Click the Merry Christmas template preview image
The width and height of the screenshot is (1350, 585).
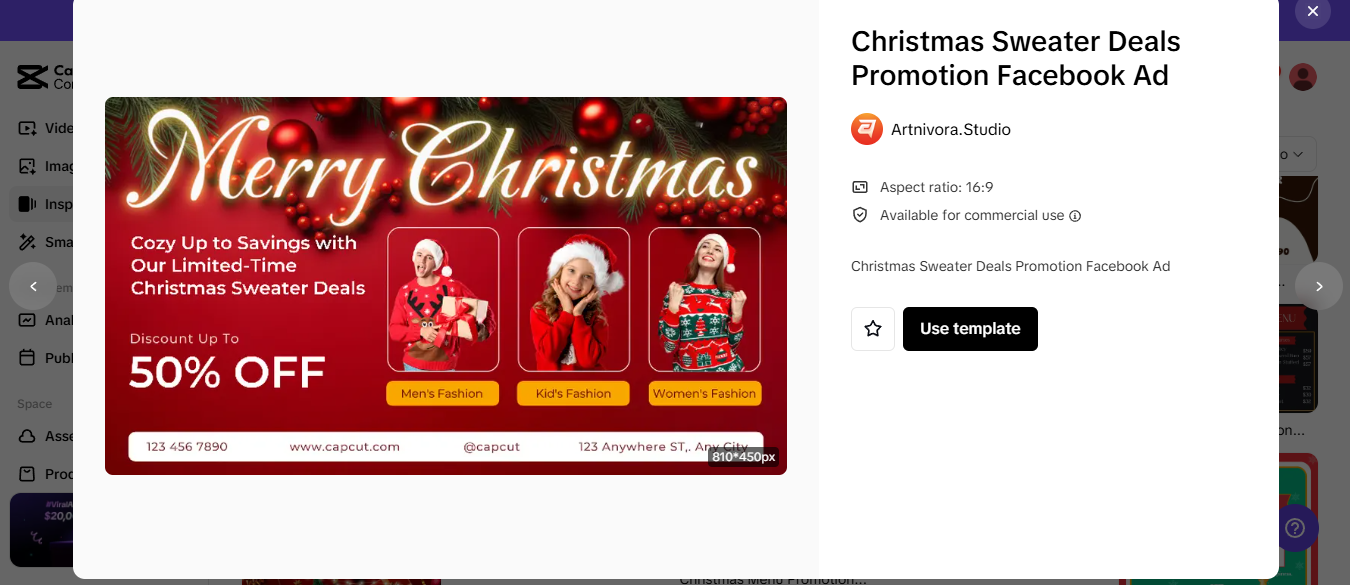pyautogui.click(x=446, y=286)
